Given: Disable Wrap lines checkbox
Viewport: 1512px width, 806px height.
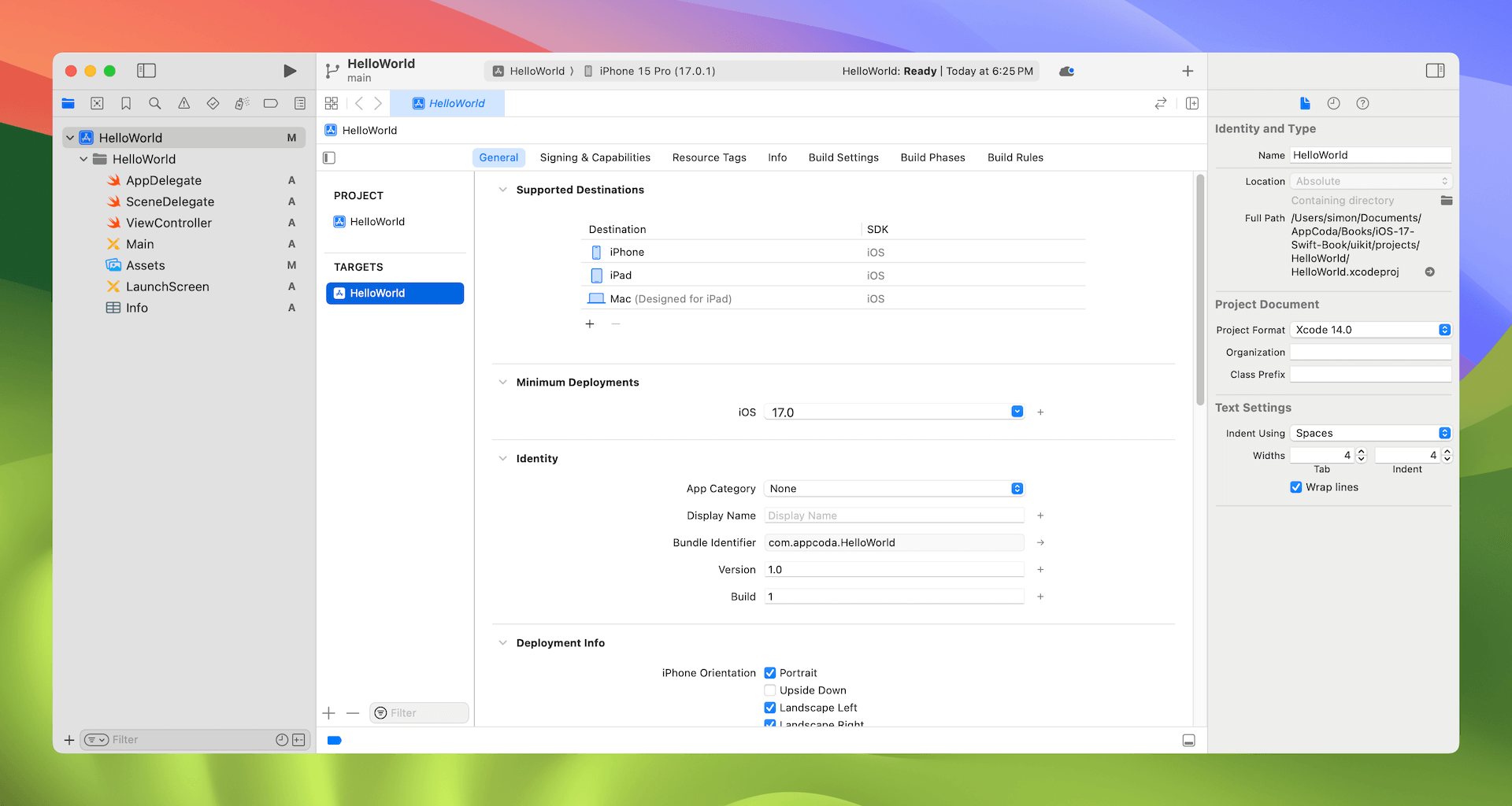Looking at the screenshot, I should pos(1296,487).
